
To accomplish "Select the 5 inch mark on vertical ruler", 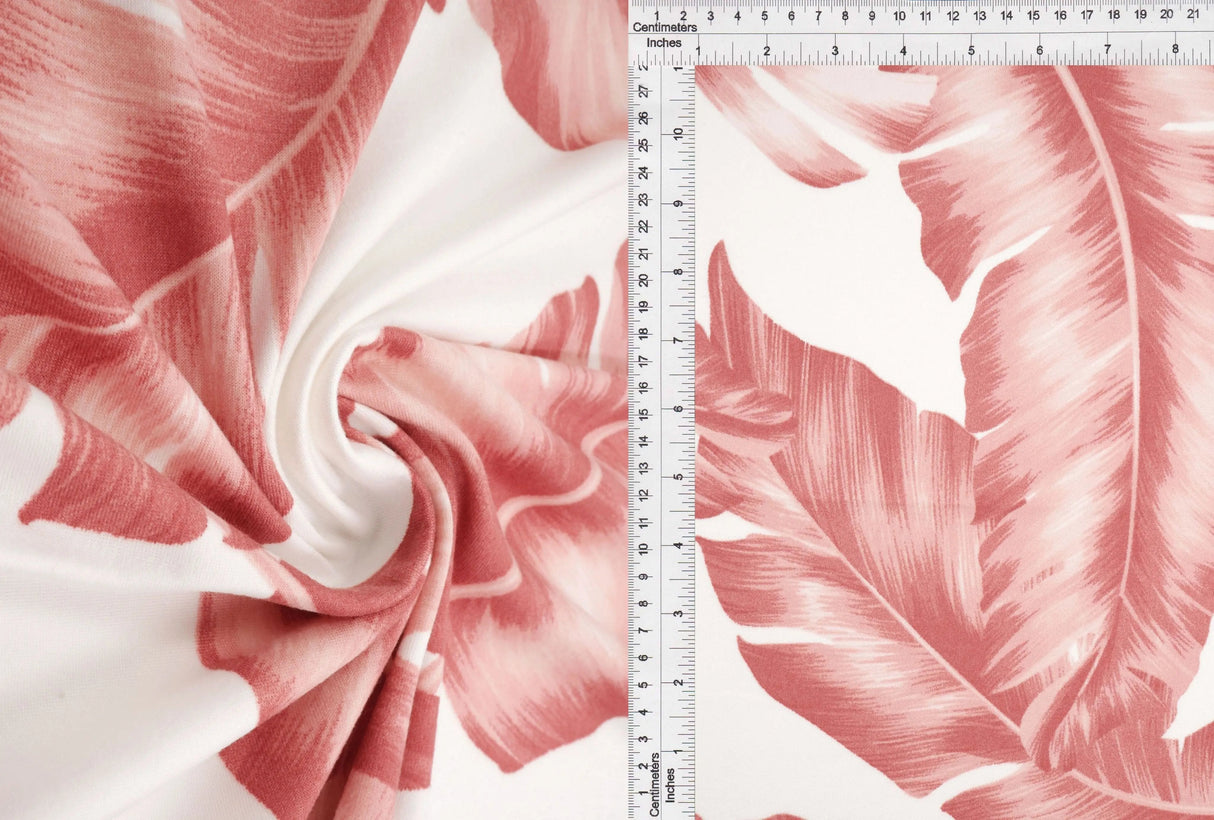I will pyautogui.click(x=677, y=477).
